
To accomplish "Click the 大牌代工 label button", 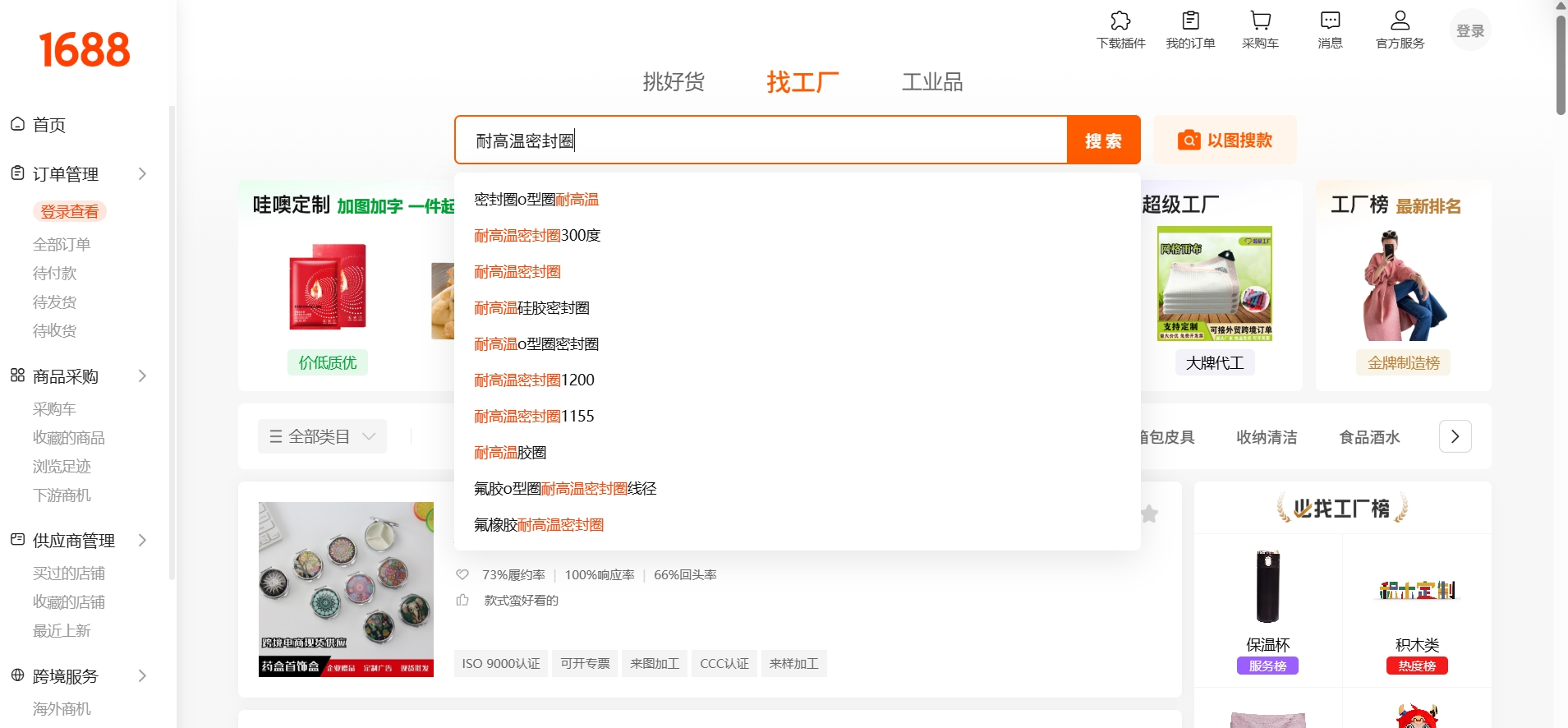I will [x=1215, y=362].
